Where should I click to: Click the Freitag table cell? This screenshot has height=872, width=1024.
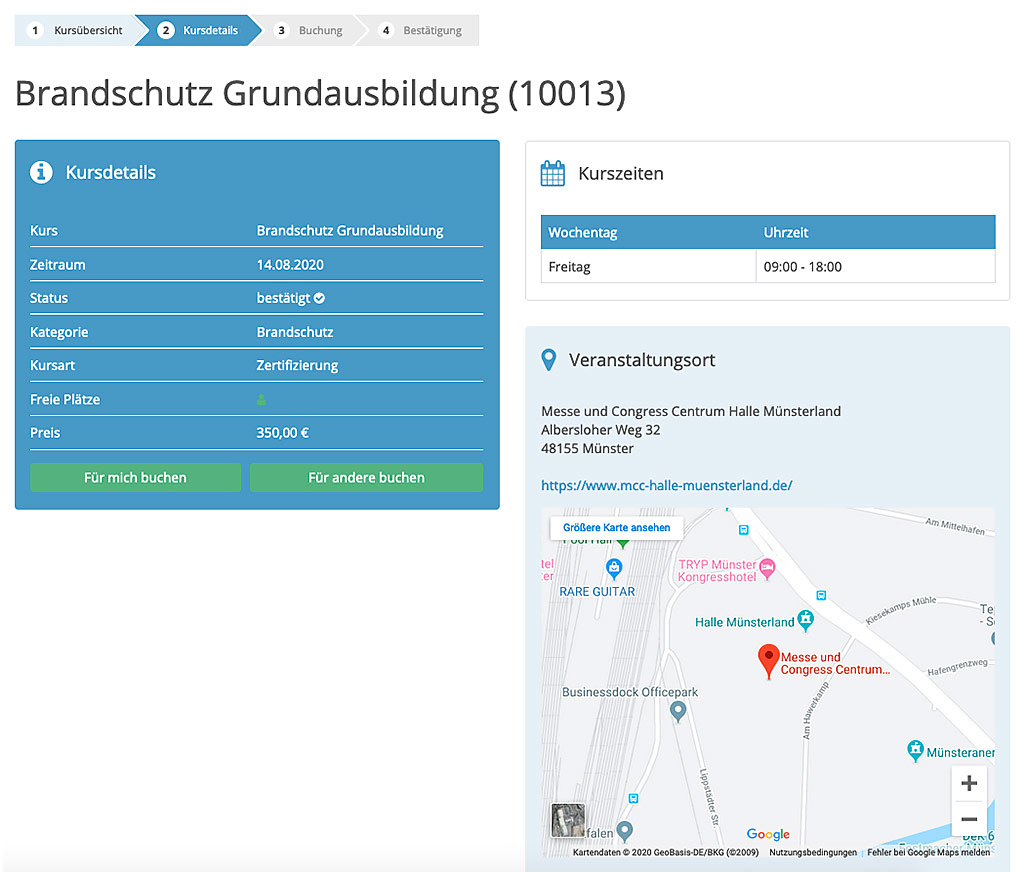[x=648, y=266]
